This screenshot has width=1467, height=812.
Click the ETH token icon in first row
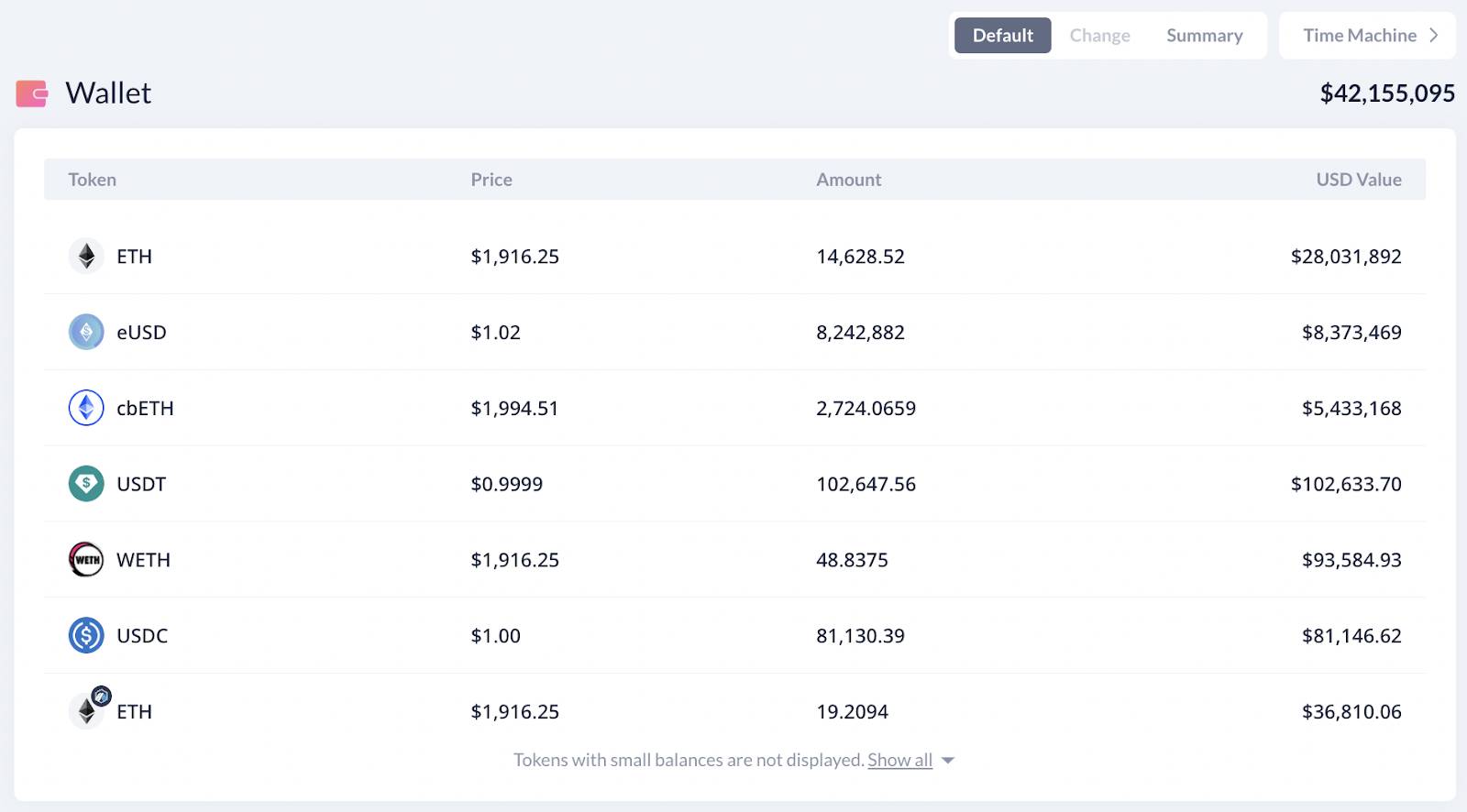(x=86, y=257)
